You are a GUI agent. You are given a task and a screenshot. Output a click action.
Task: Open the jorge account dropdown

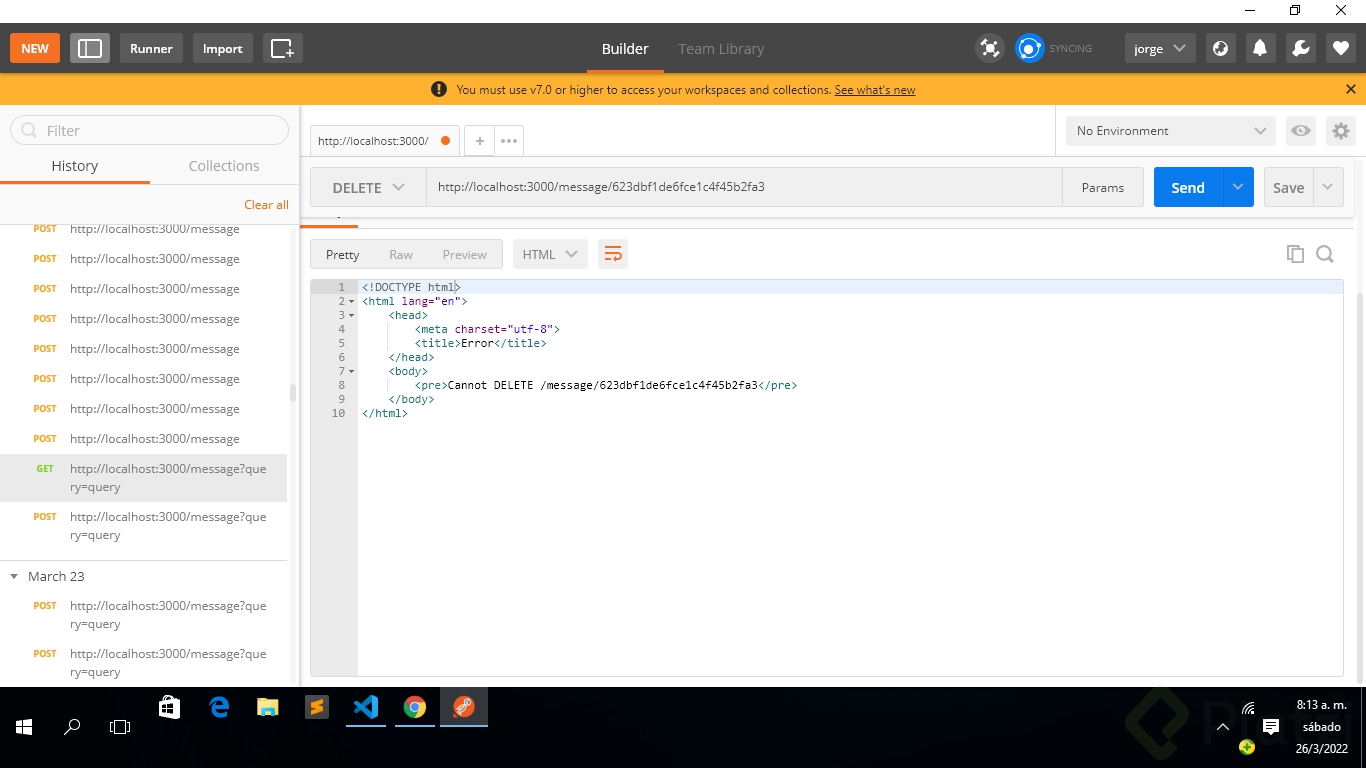[x=1160, y=48]
